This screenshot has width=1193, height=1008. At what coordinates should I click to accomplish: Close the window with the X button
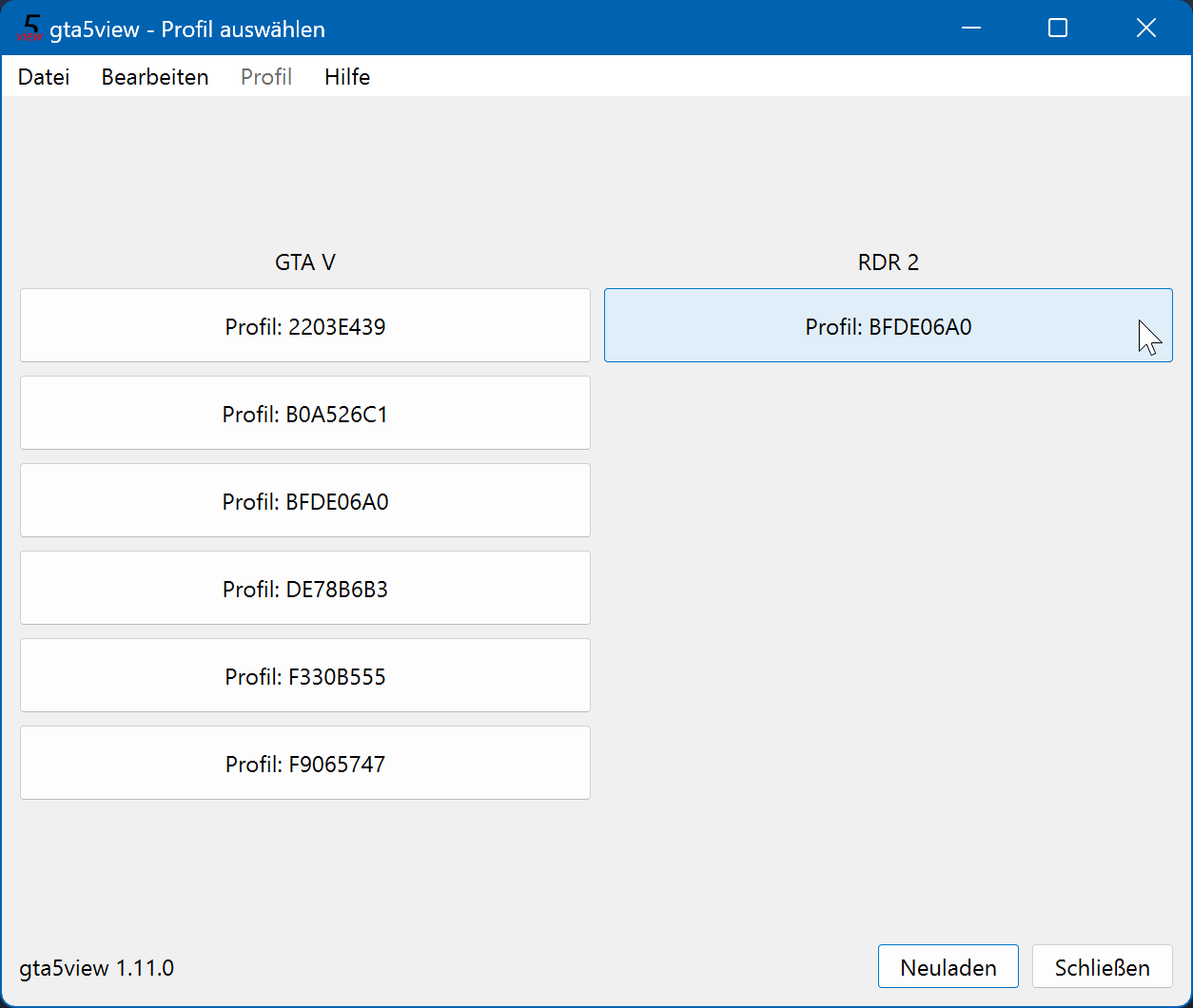click(1146, 29)
